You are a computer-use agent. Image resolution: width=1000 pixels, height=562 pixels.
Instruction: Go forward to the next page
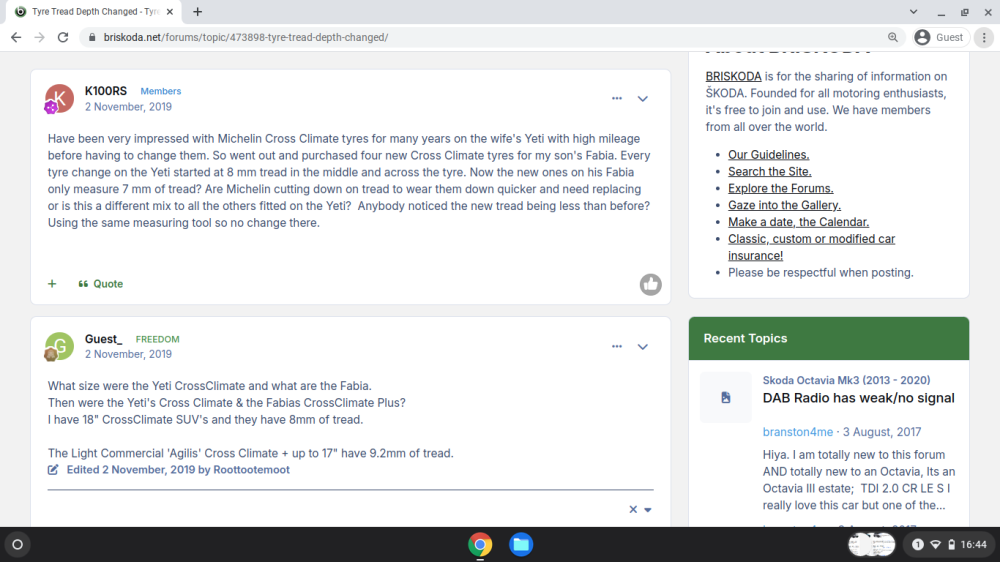coord(40,37)
